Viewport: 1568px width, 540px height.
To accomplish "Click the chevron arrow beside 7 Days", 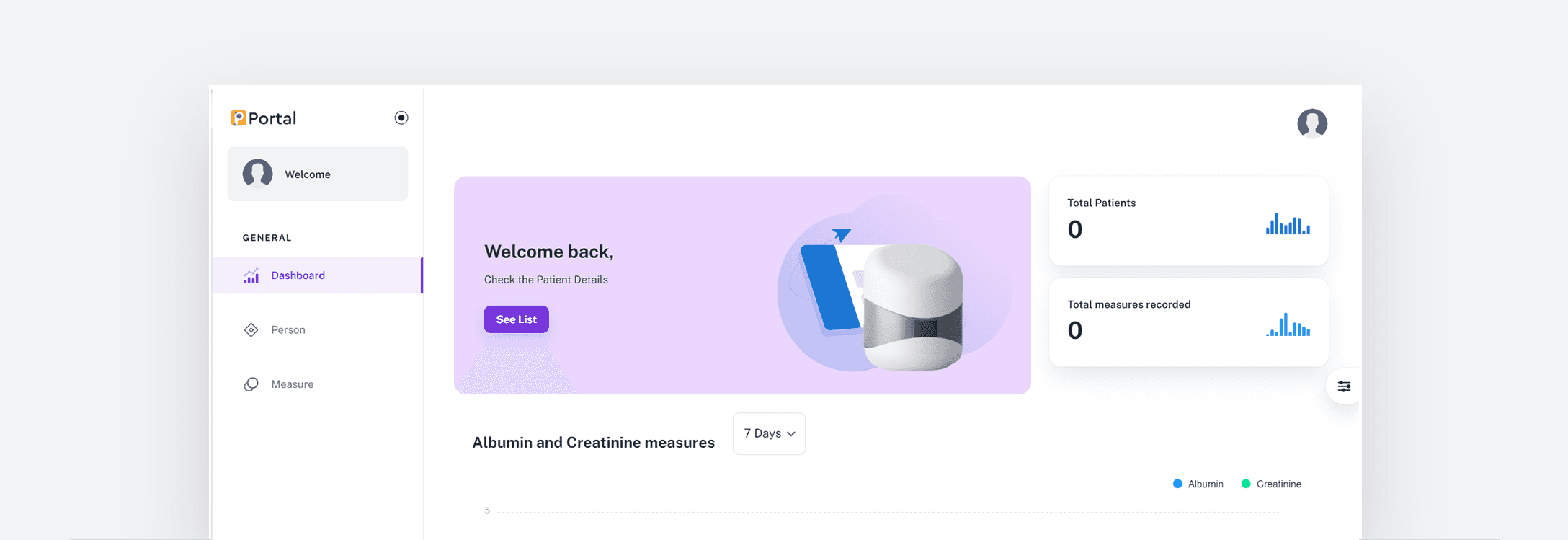I will [791, 434].
